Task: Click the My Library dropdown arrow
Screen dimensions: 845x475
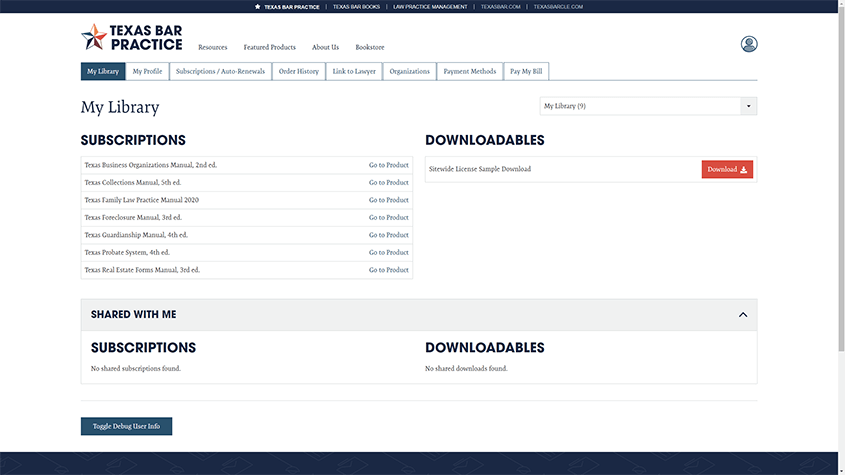Action: click(749, 106)
